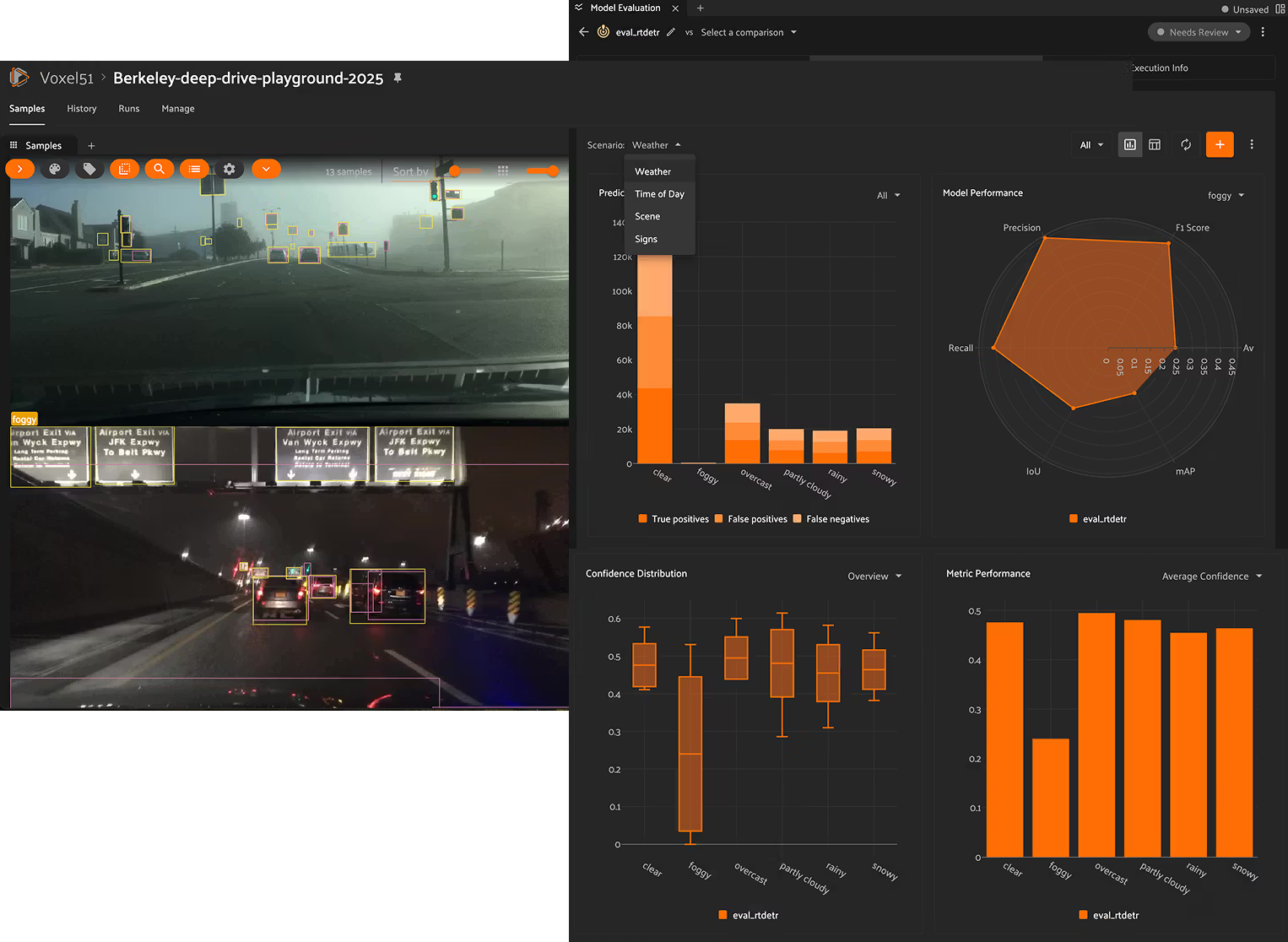The width and height of the screenshot is (1288, 942).
Task: Collapse the Scenario Weather dropdown
Action: pyautogui.click(x=656, y=145)
